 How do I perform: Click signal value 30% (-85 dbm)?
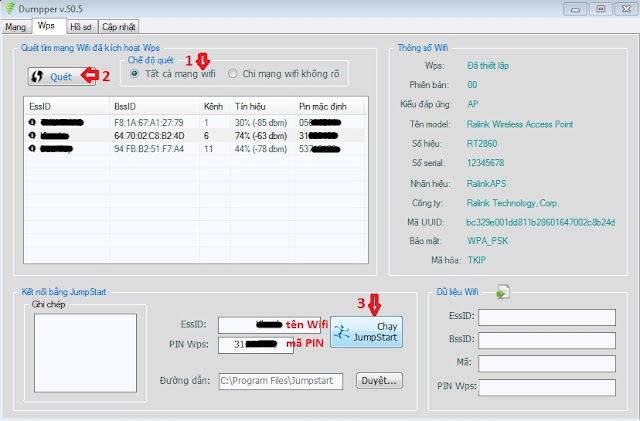(x=261, y=123)
